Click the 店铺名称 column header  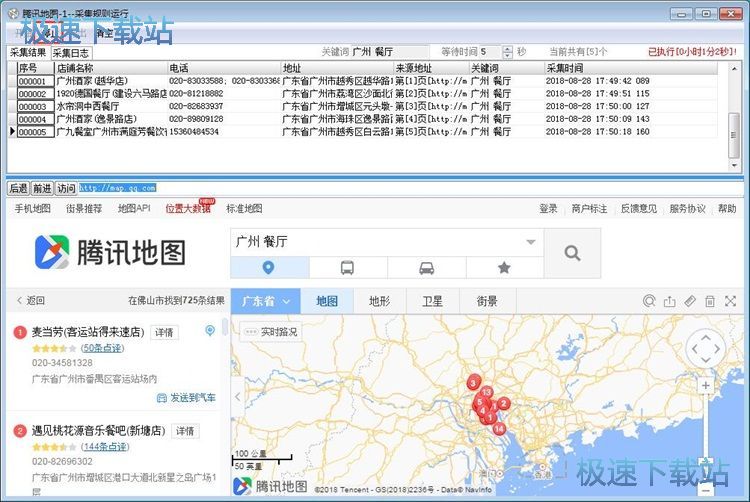pos(111,68)
